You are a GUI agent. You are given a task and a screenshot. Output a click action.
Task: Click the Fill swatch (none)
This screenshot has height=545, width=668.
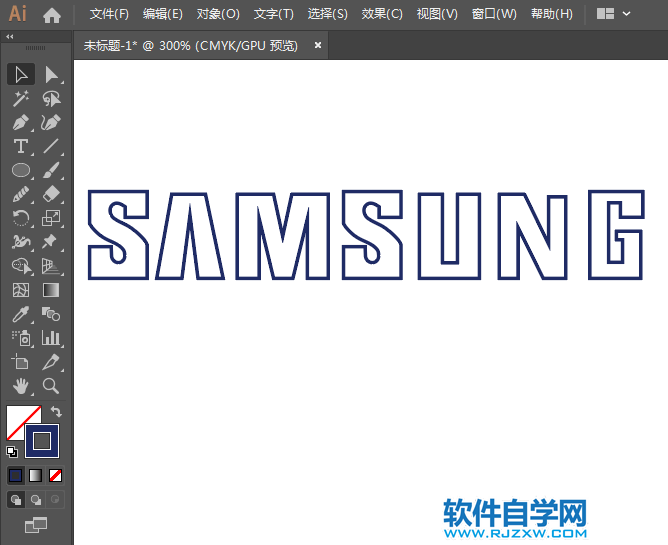[x=17, y=415]
